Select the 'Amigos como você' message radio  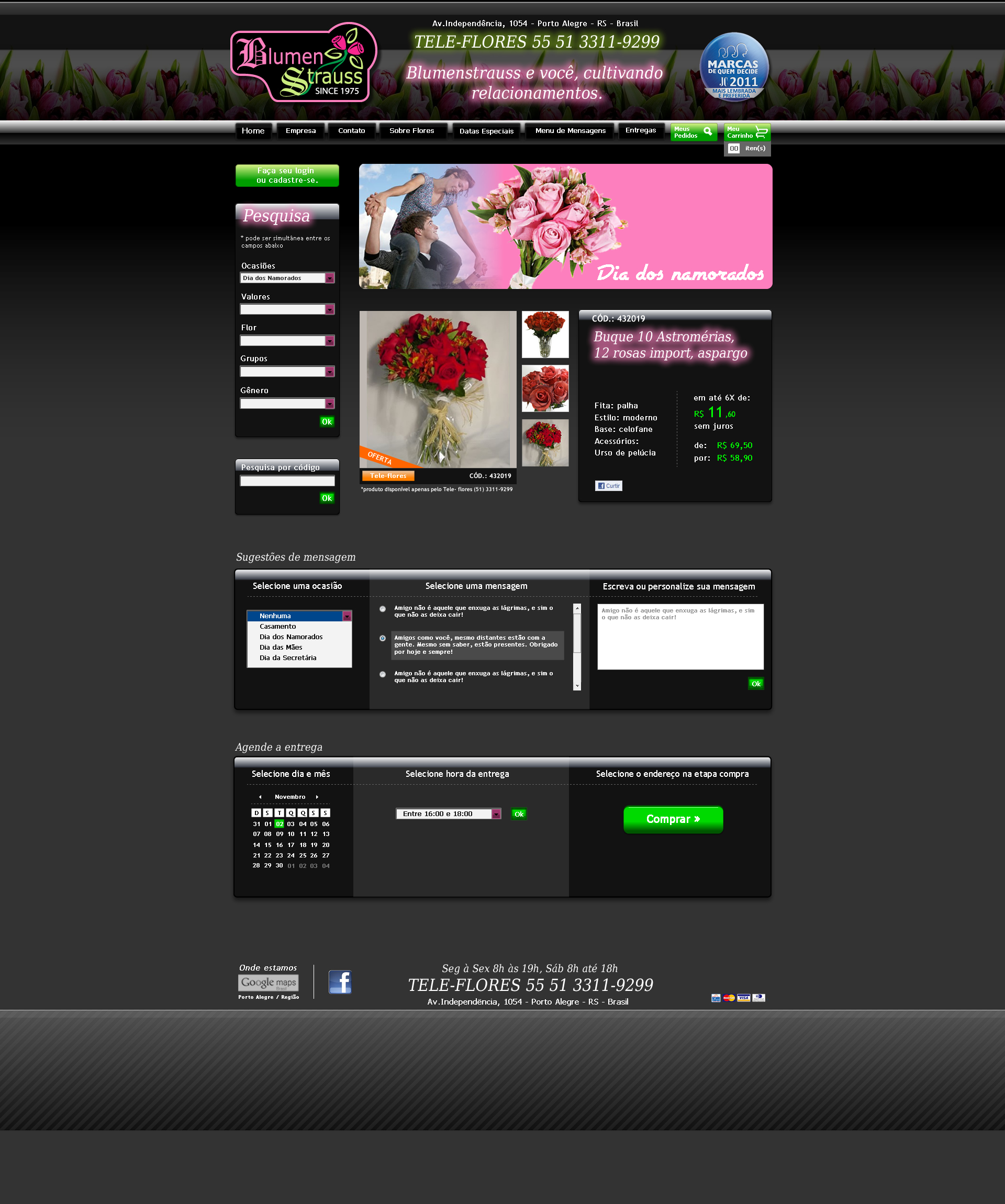[x=383, y=638]
